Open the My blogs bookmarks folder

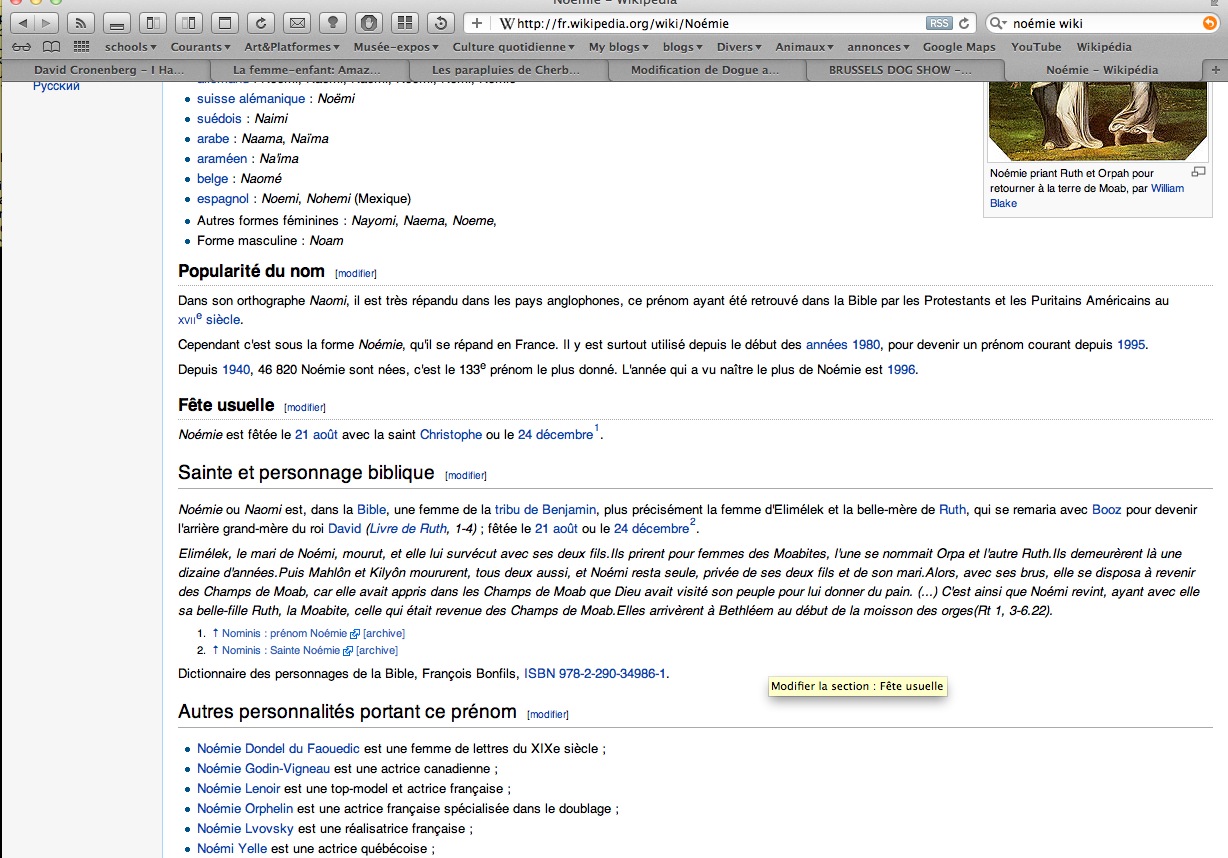click(x=618, y=47)
